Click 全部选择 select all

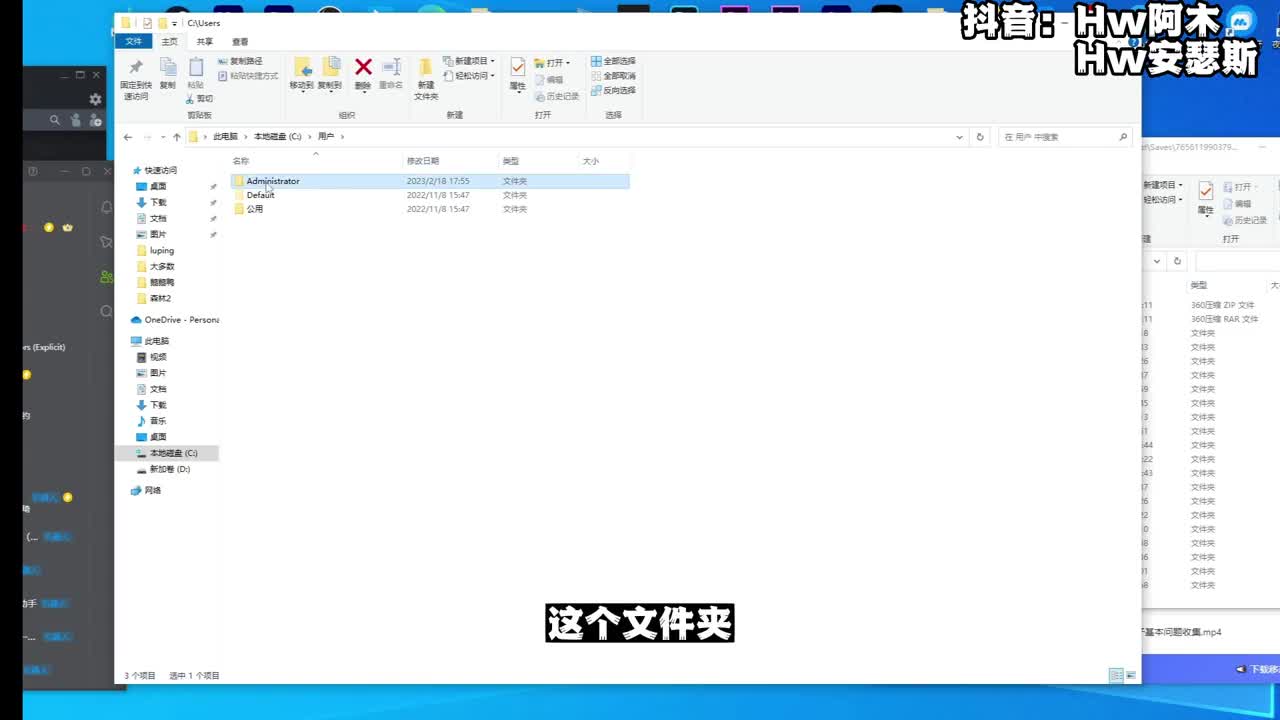pos(613,61)
